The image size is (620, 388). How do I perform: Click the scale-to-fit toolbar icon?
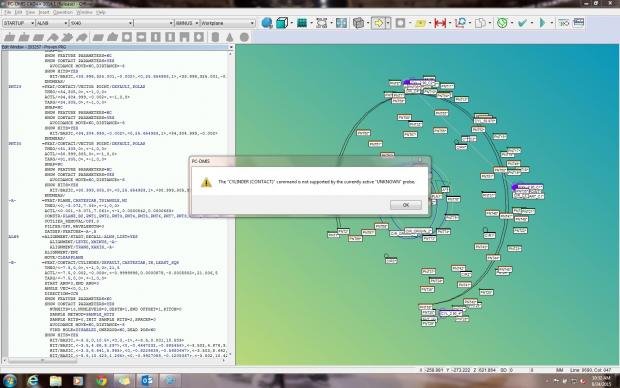click(322, 23)
